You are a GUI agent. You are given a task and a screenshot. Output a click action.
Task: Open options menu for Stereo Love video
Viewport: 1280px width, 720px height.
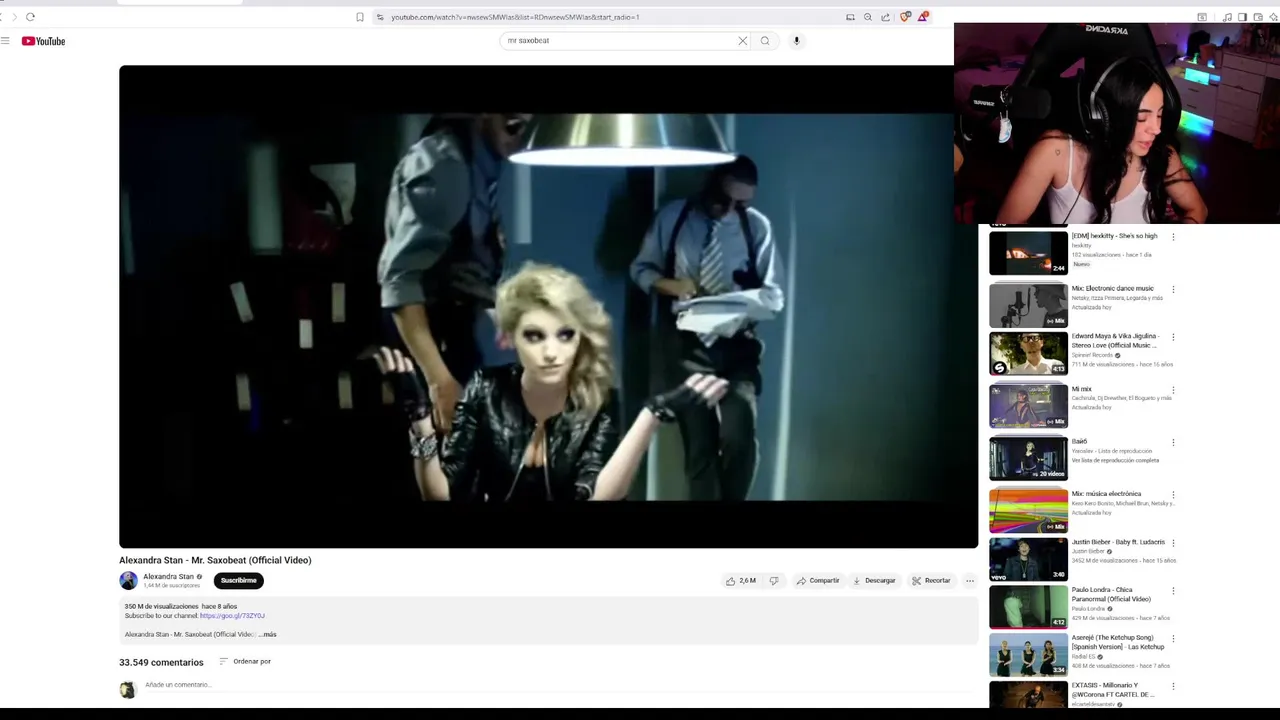click(1173, 338)
